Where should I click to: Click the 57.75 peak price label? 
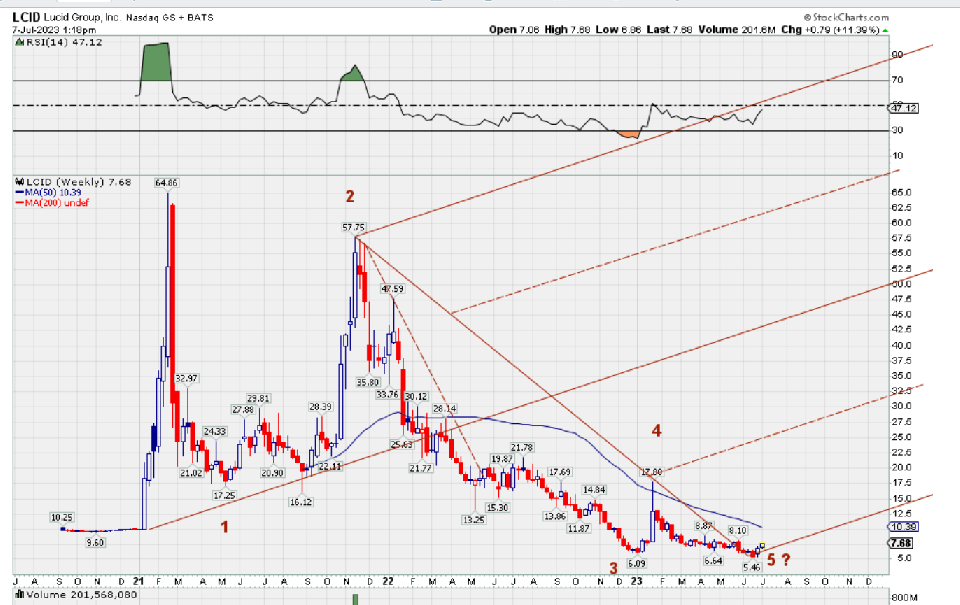354,227
